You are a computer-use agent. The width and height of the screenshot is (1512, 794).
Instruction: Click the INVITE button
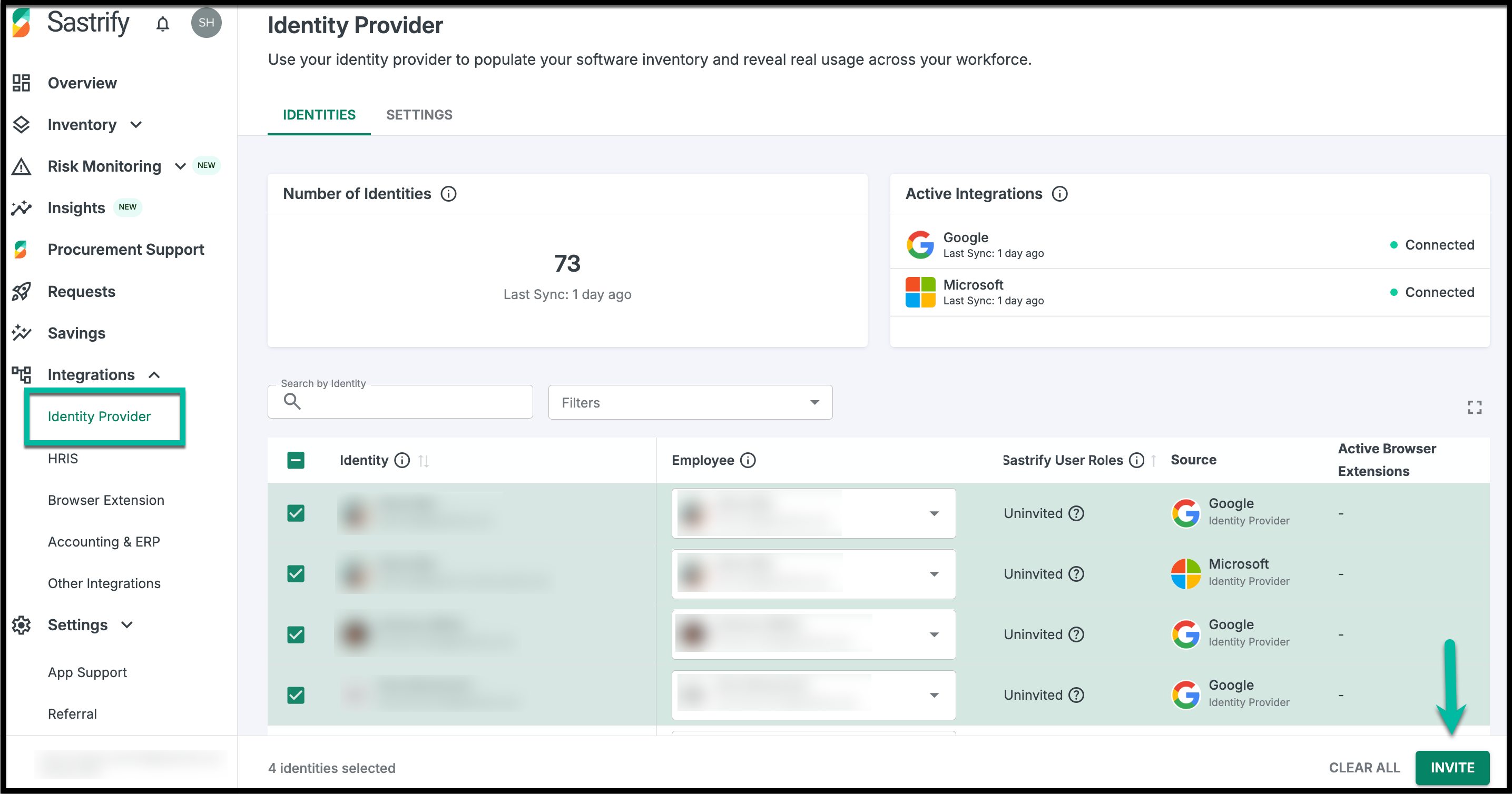tap(1451, 768)
